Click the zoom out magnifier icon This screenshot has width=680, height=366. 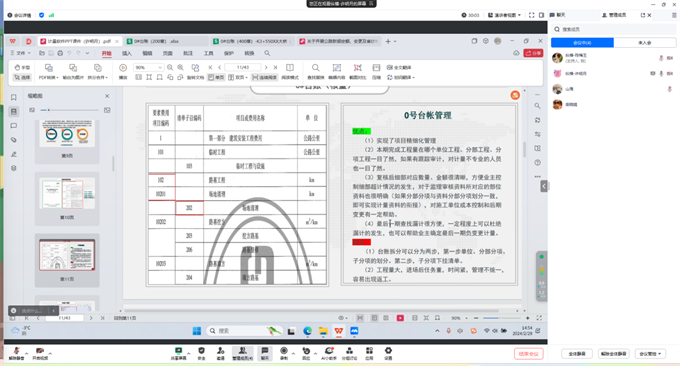[x=170, y=68]
